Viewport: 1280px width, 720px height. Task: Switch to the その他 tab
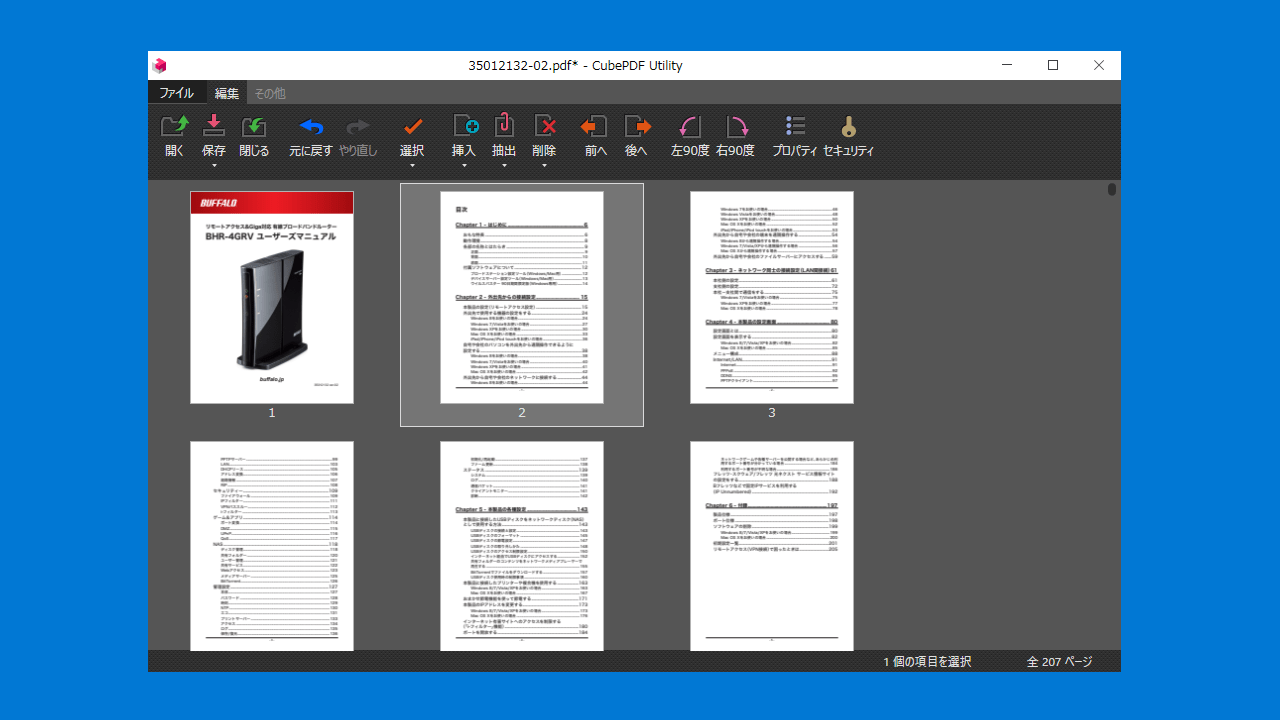pos(269,93)
